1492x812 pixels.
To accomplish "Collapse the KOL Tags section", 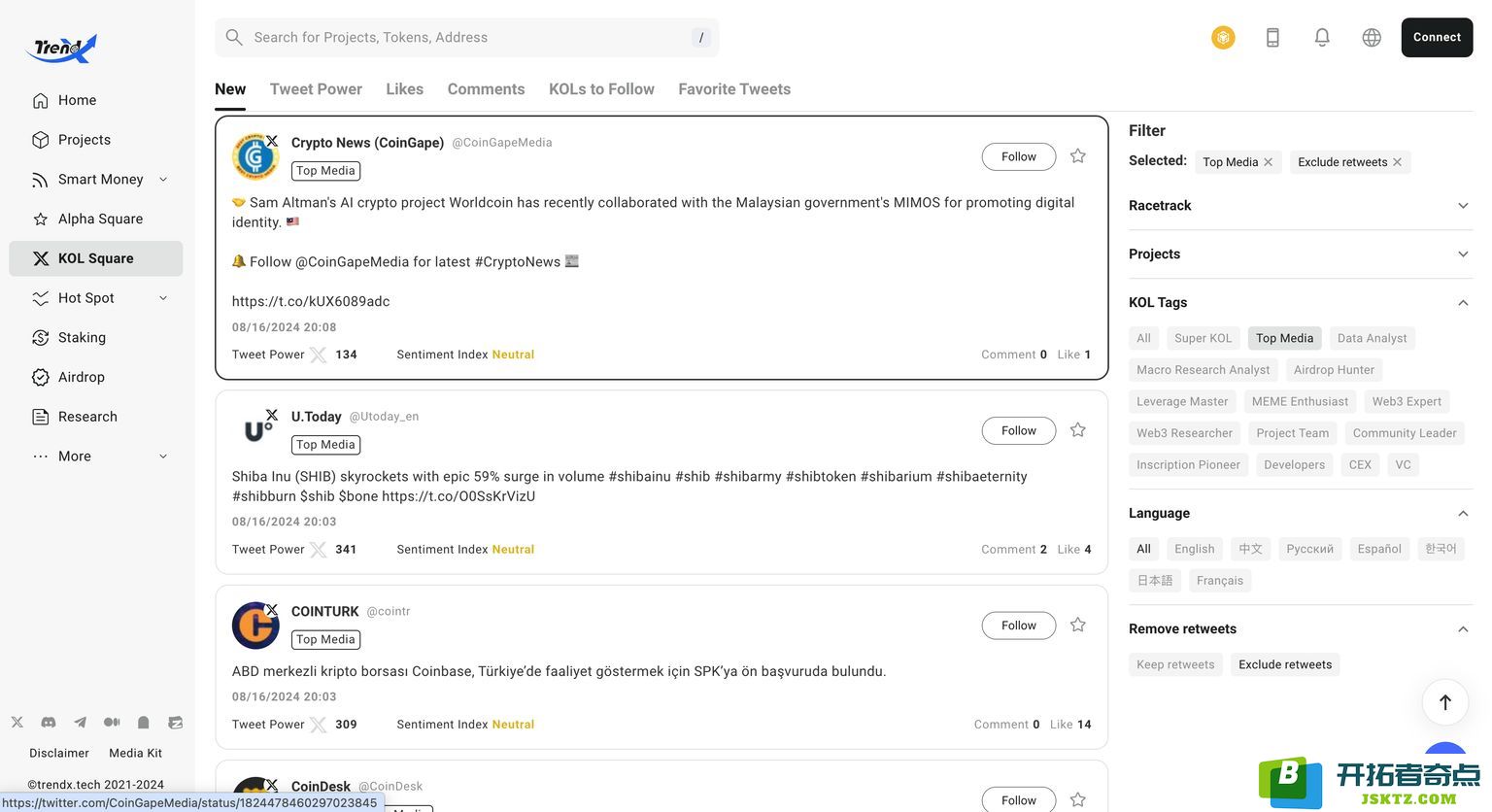I will tap(1463, 303).
